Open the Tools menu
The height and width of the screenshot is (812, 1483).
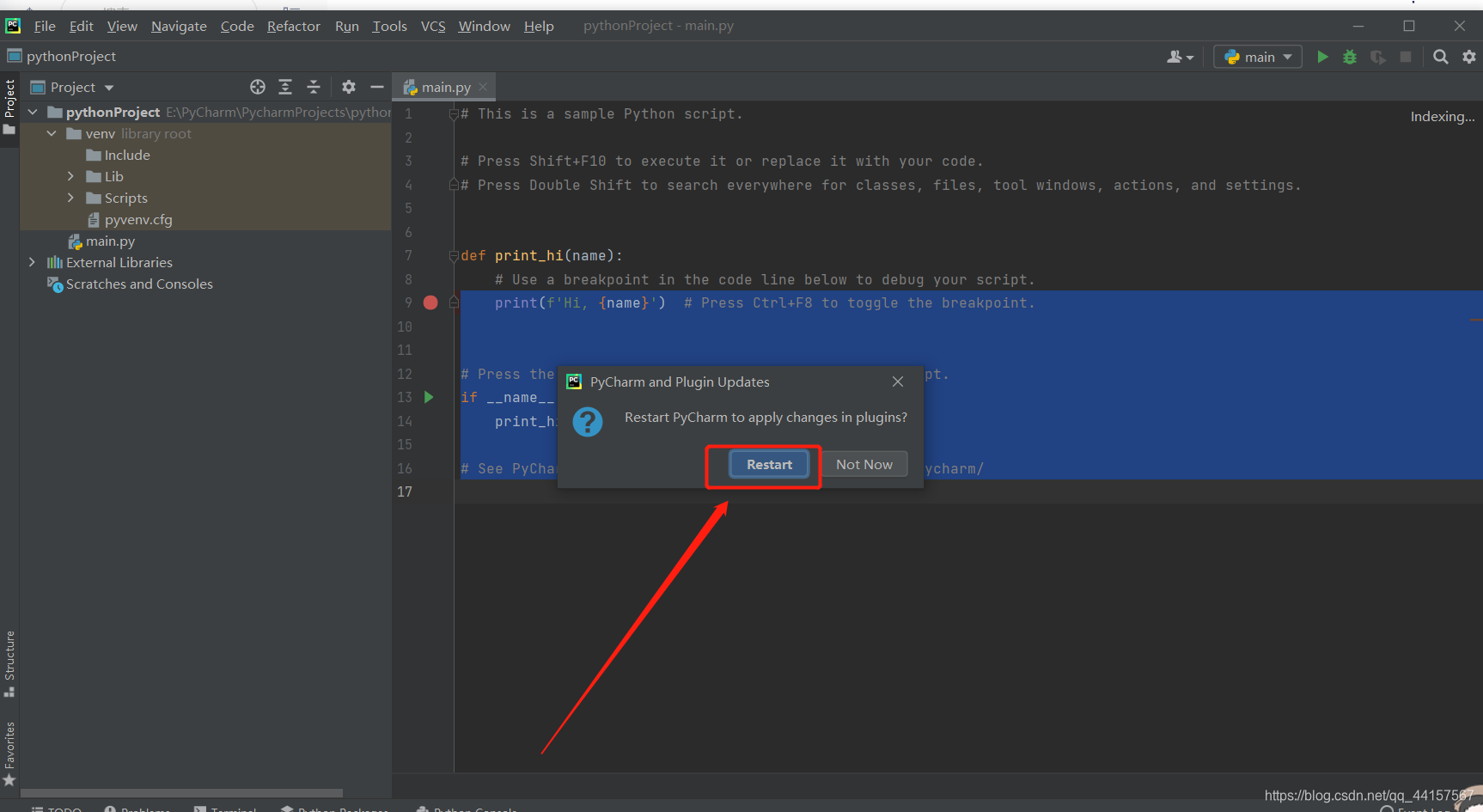(390, 26)
